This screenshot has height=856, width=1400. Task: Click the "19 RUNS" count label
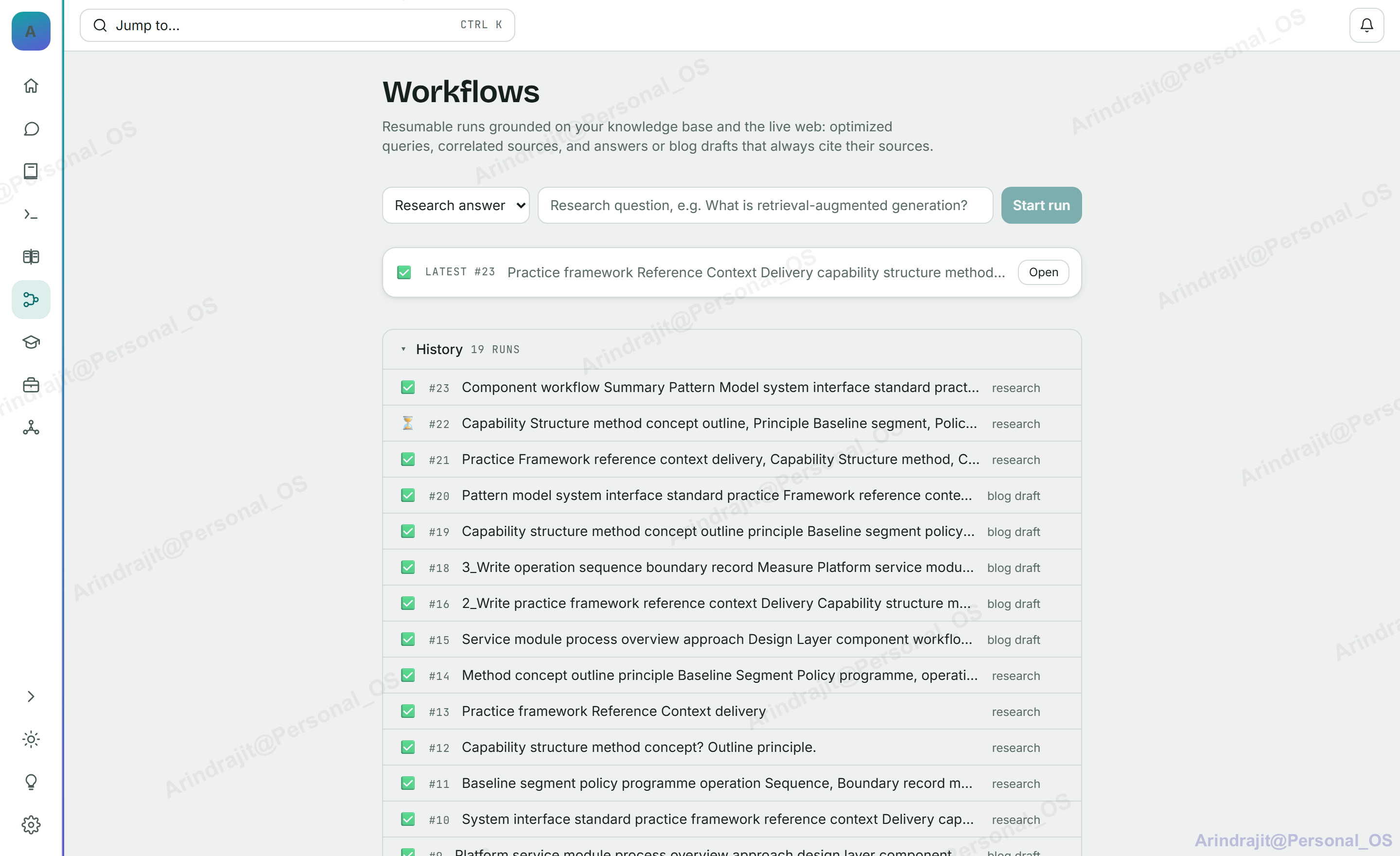click(495, 350)
